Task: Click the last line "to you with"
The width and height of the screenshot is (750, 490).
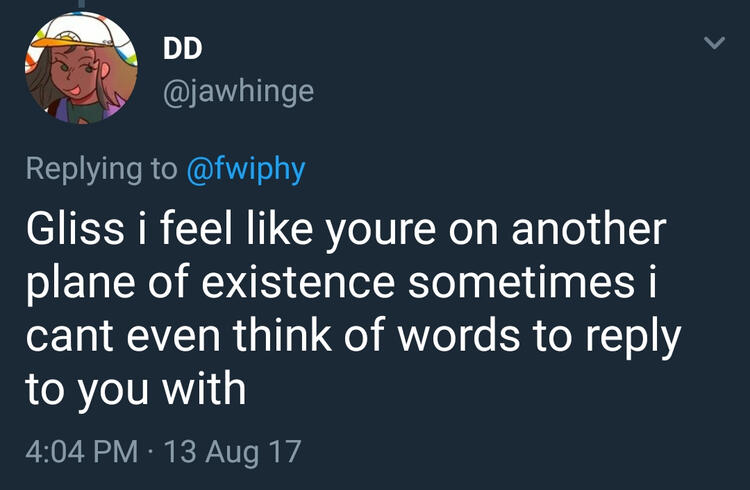Action: 136,389
